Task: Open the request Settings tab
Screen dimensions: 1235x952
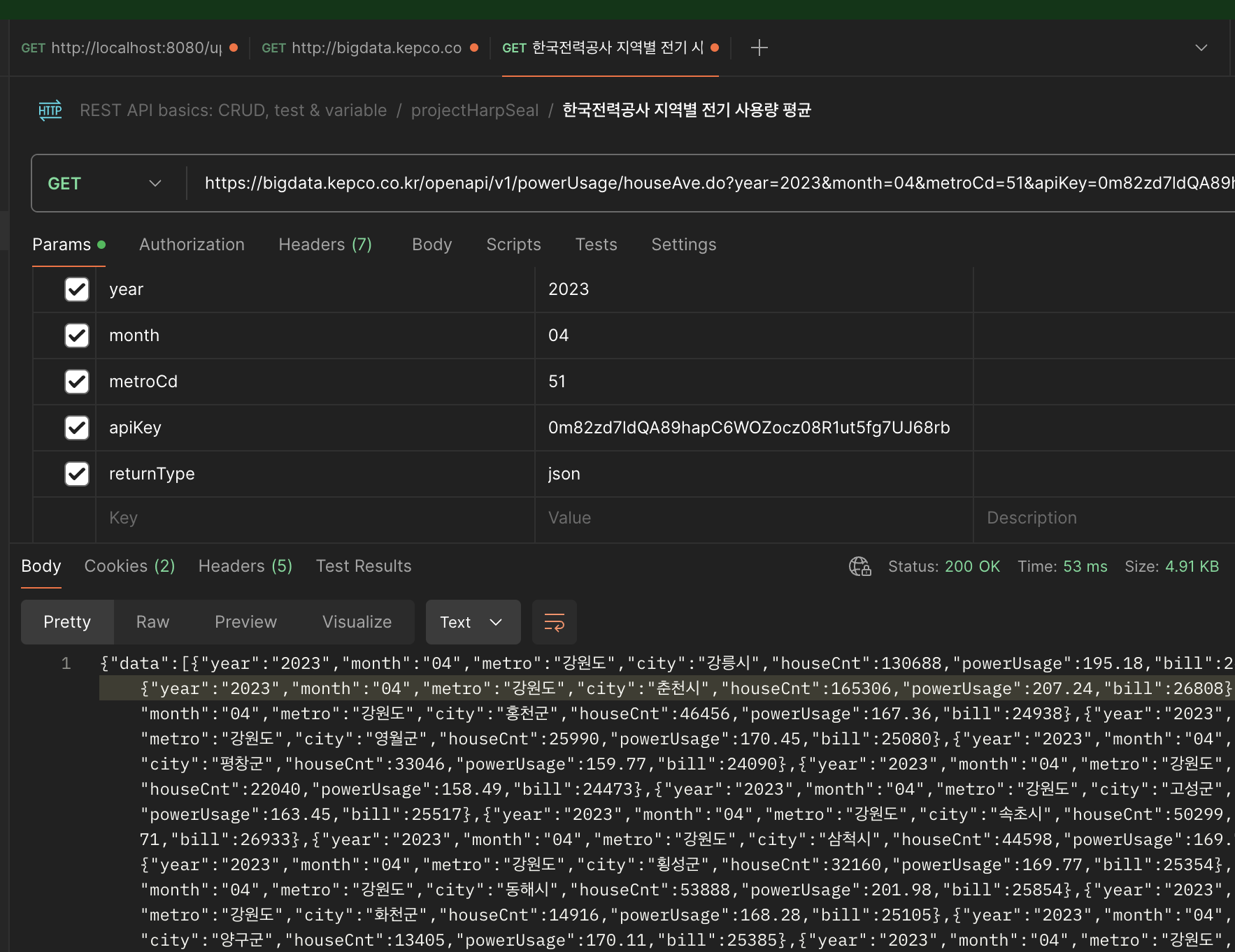Action: click(x=684, y=245)
